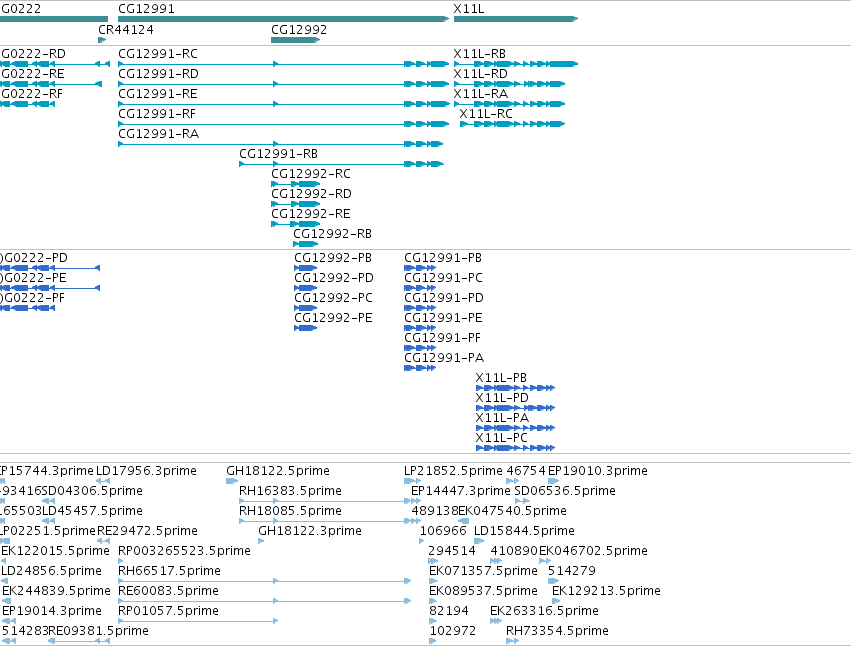This screenshot has height=646, width=851.
Task: Click the CG12992-PD protein label
Action: pyautogui.click(x=334, y=278)
